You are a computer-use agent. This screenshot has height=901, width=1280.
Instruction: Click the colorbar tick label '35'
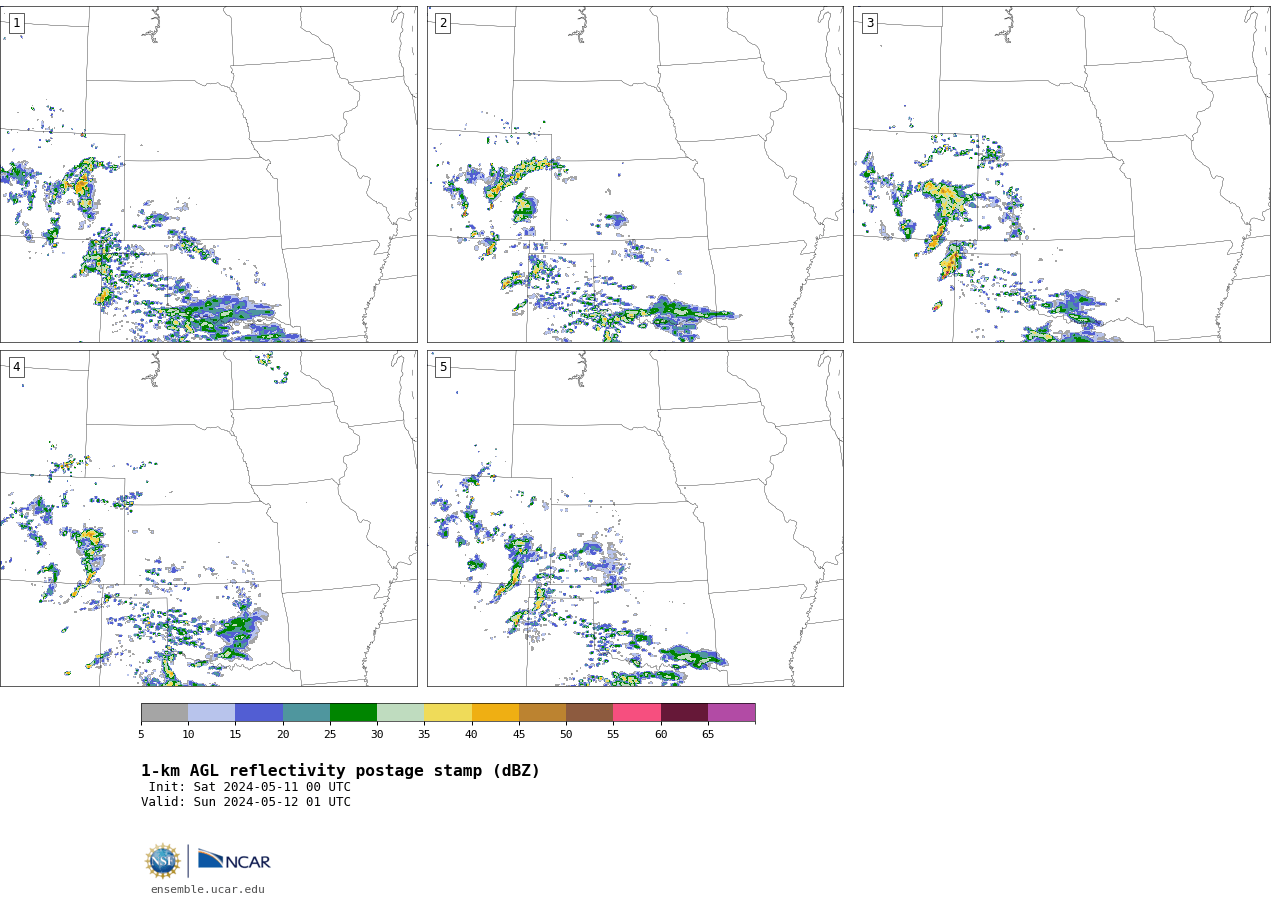click(x=424, y=734)
